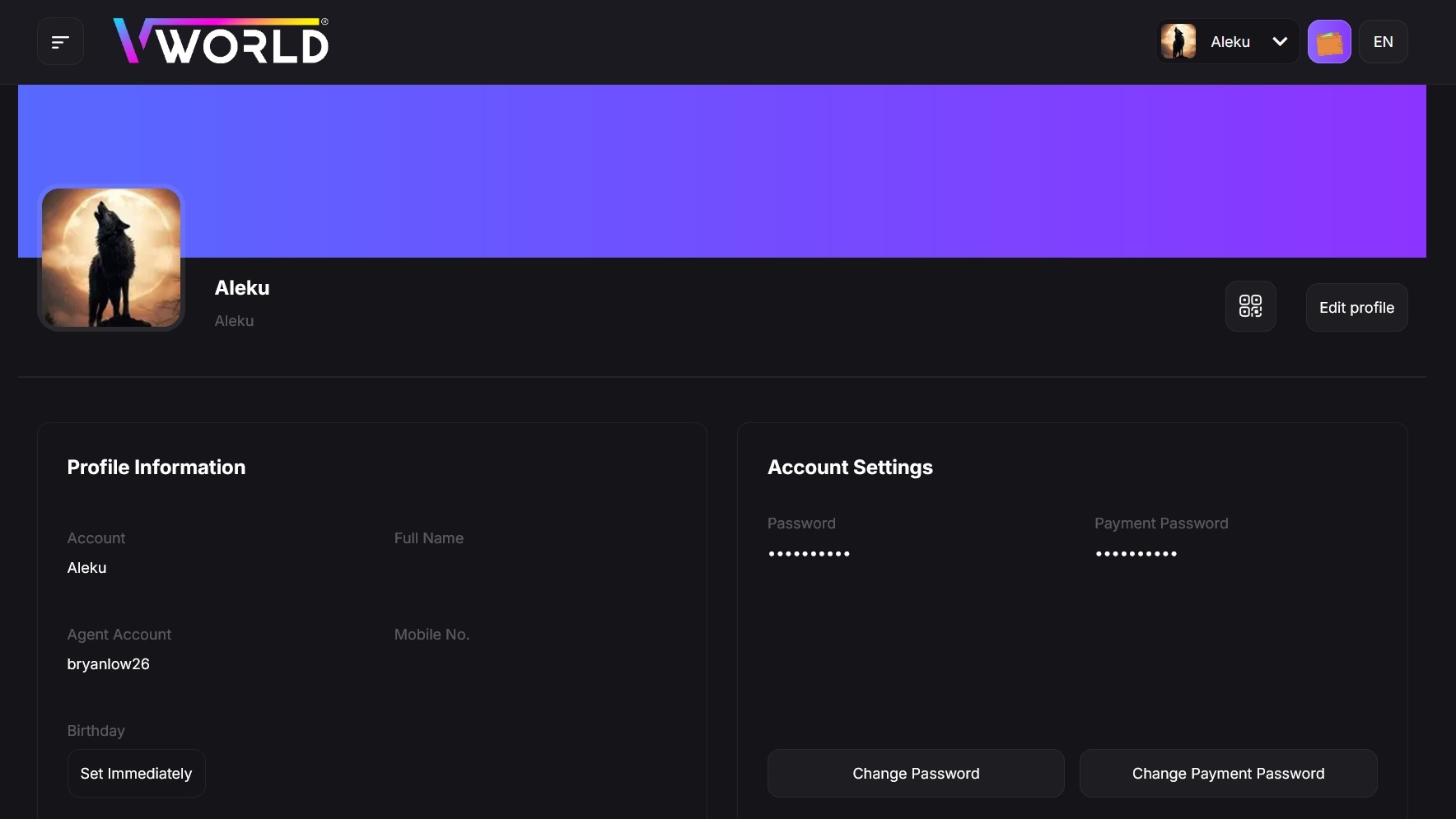Open the hamburger menu icon

[60, 42]
